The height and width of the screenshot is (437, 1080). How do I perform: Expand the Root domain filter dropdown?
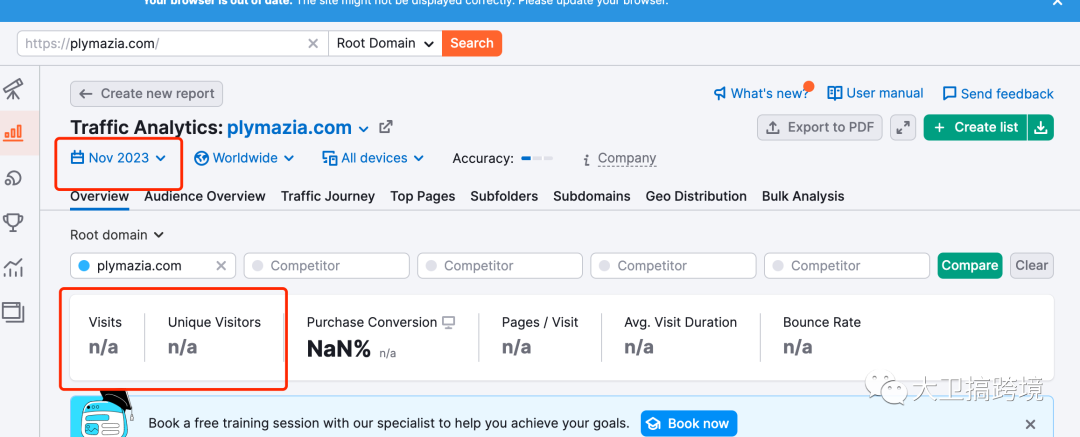click(x=117, y=235)
